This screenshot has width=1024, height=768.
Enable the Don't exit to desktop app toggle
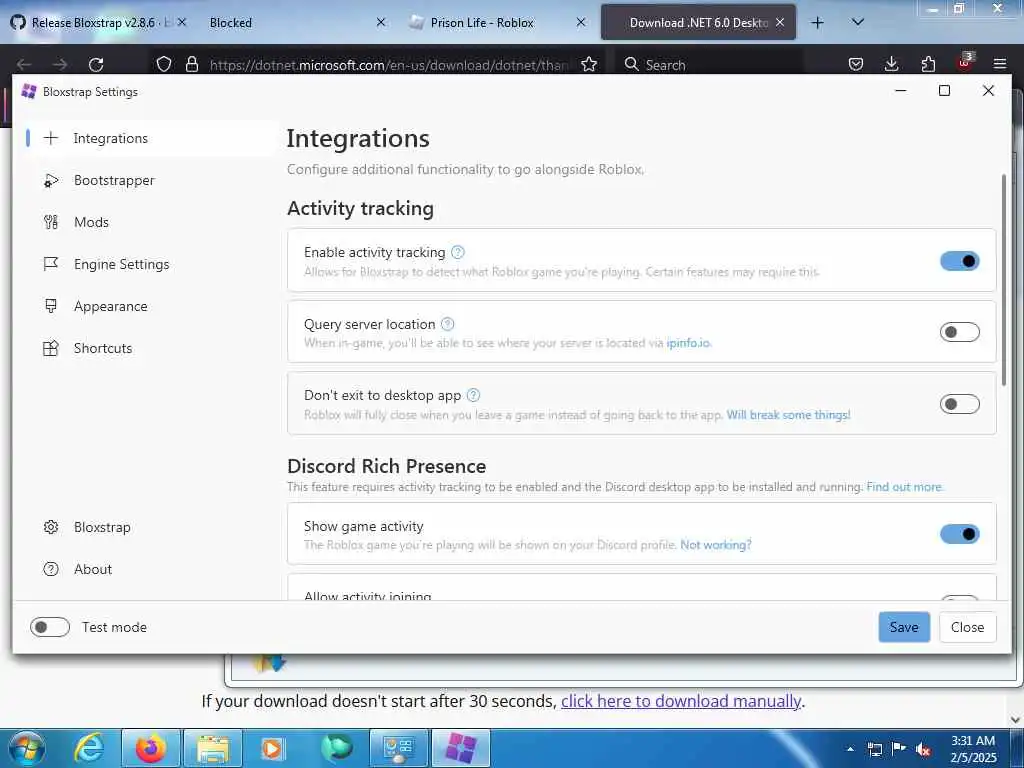click(x=959, y=404)
